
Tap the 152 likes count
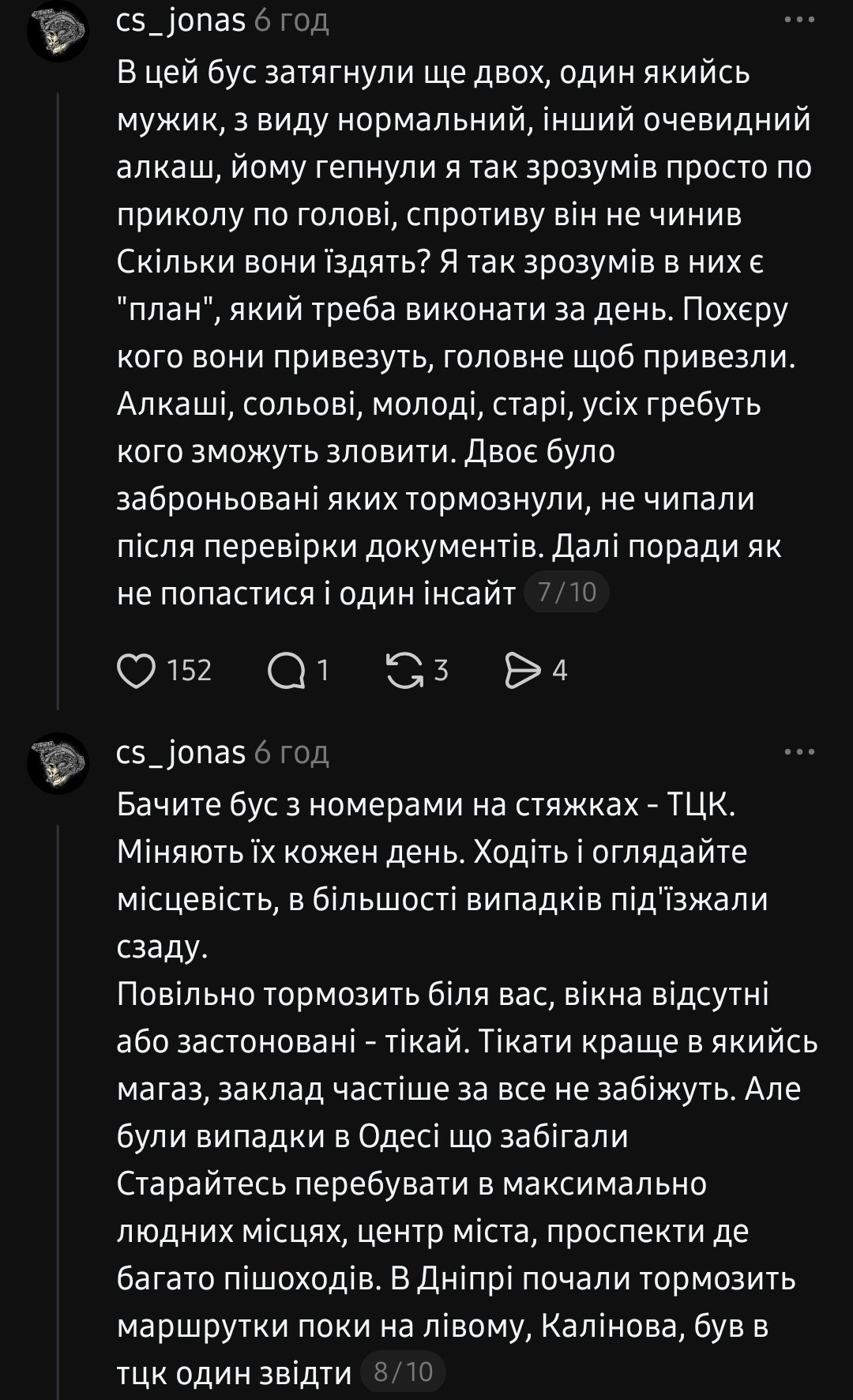(x=190, y=671)
